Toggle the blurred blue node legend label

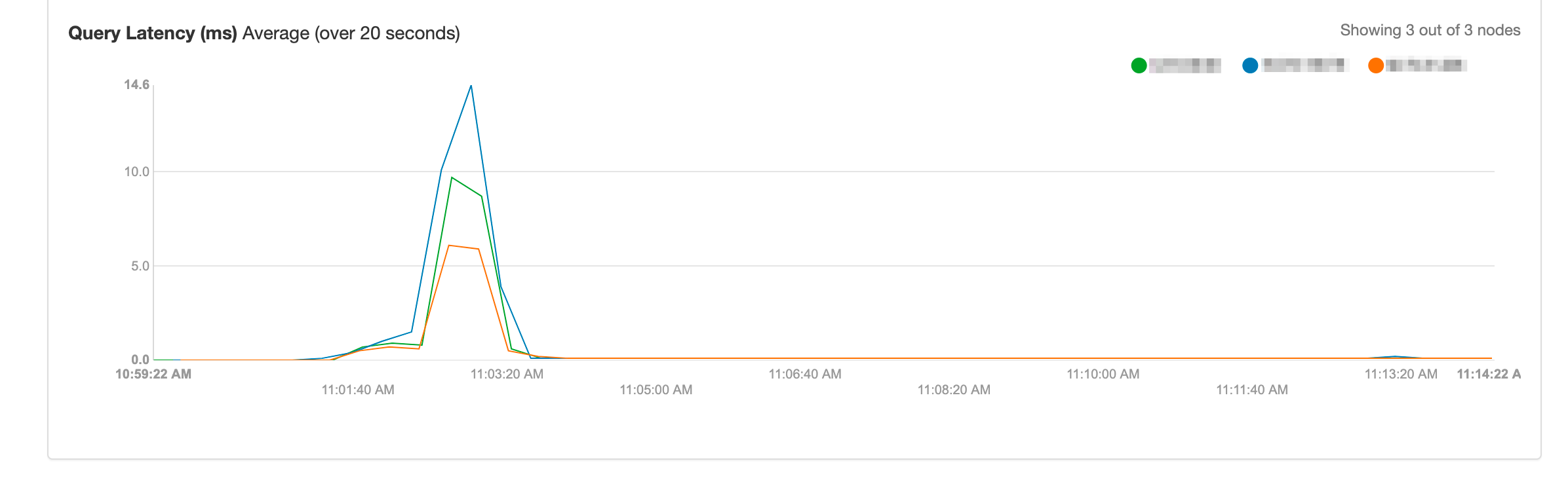pos(1304,65)
